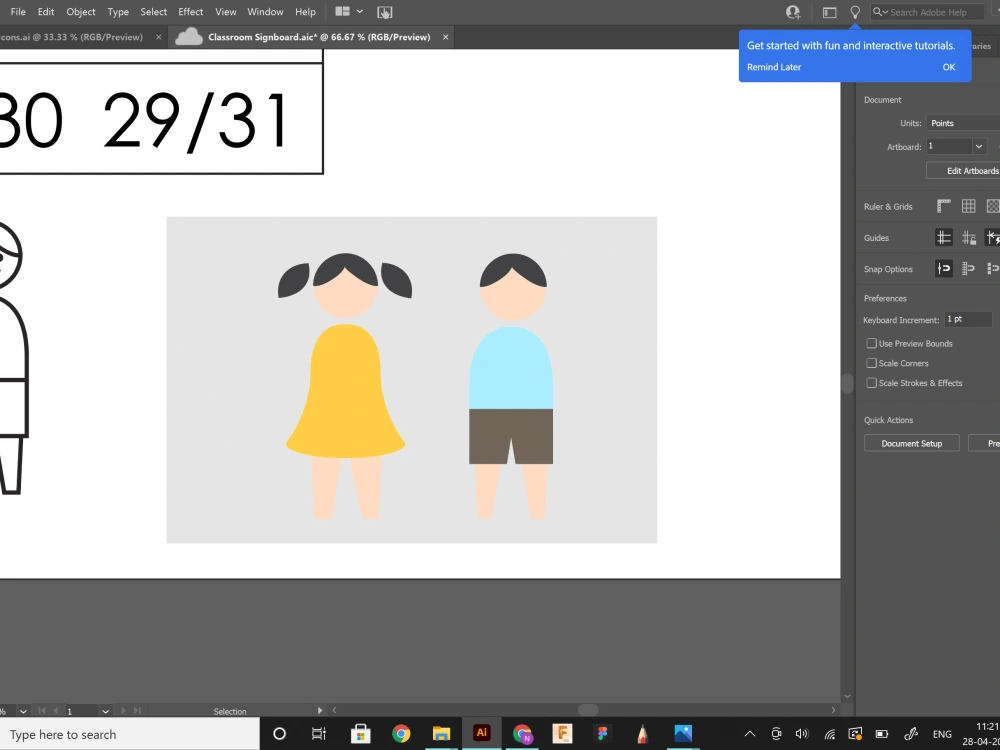Click the Previous artboard navigation button

coord(55,710)
